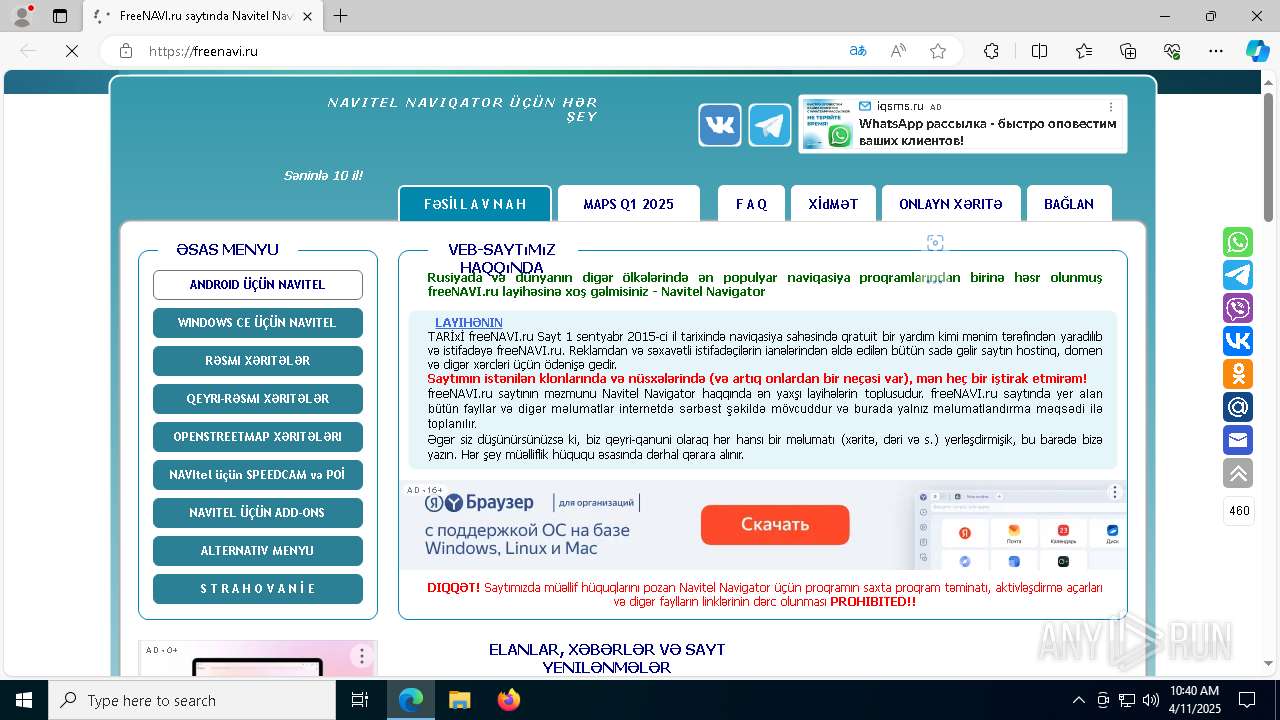This screenshot has width=1280, height=720.
Task: Open Windows Start menu
Action: (x=23, y=700)
